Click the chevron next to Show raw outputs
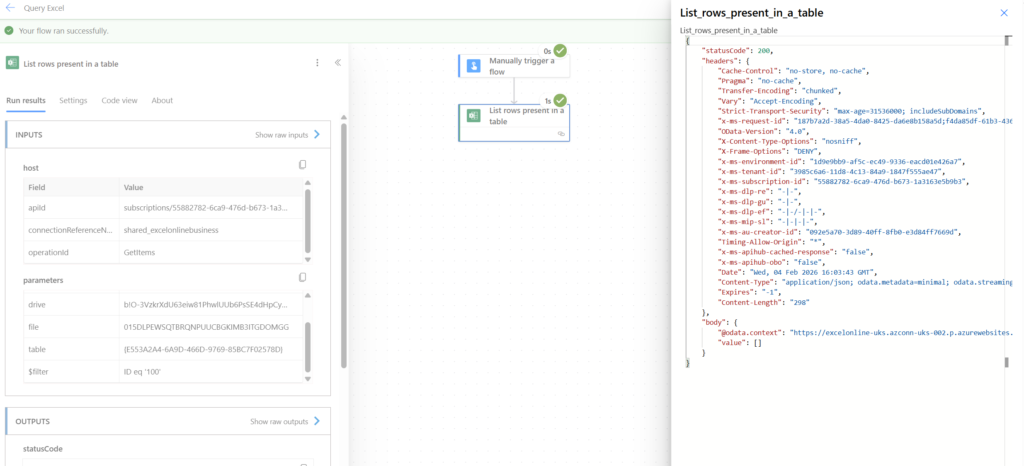This screenshot has height=466, width=1024. coord(317,421)
